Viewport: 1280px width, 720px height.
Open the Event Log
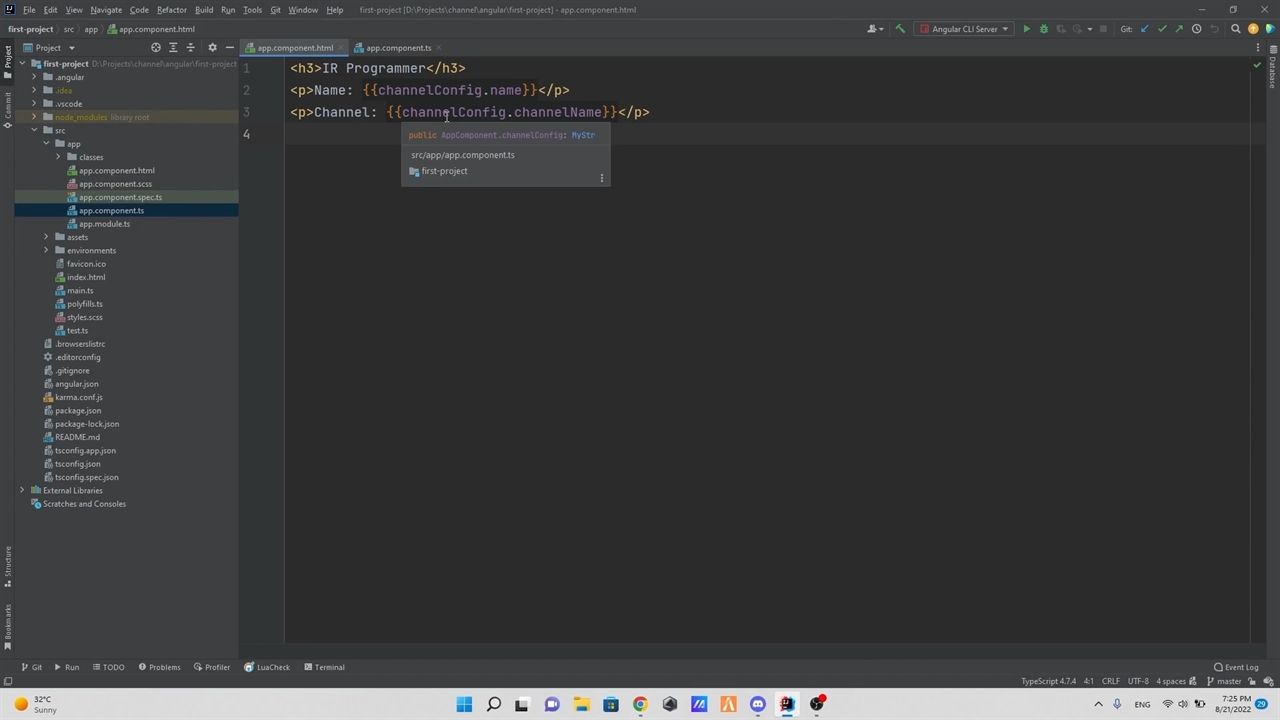(x=1236, y=667)
